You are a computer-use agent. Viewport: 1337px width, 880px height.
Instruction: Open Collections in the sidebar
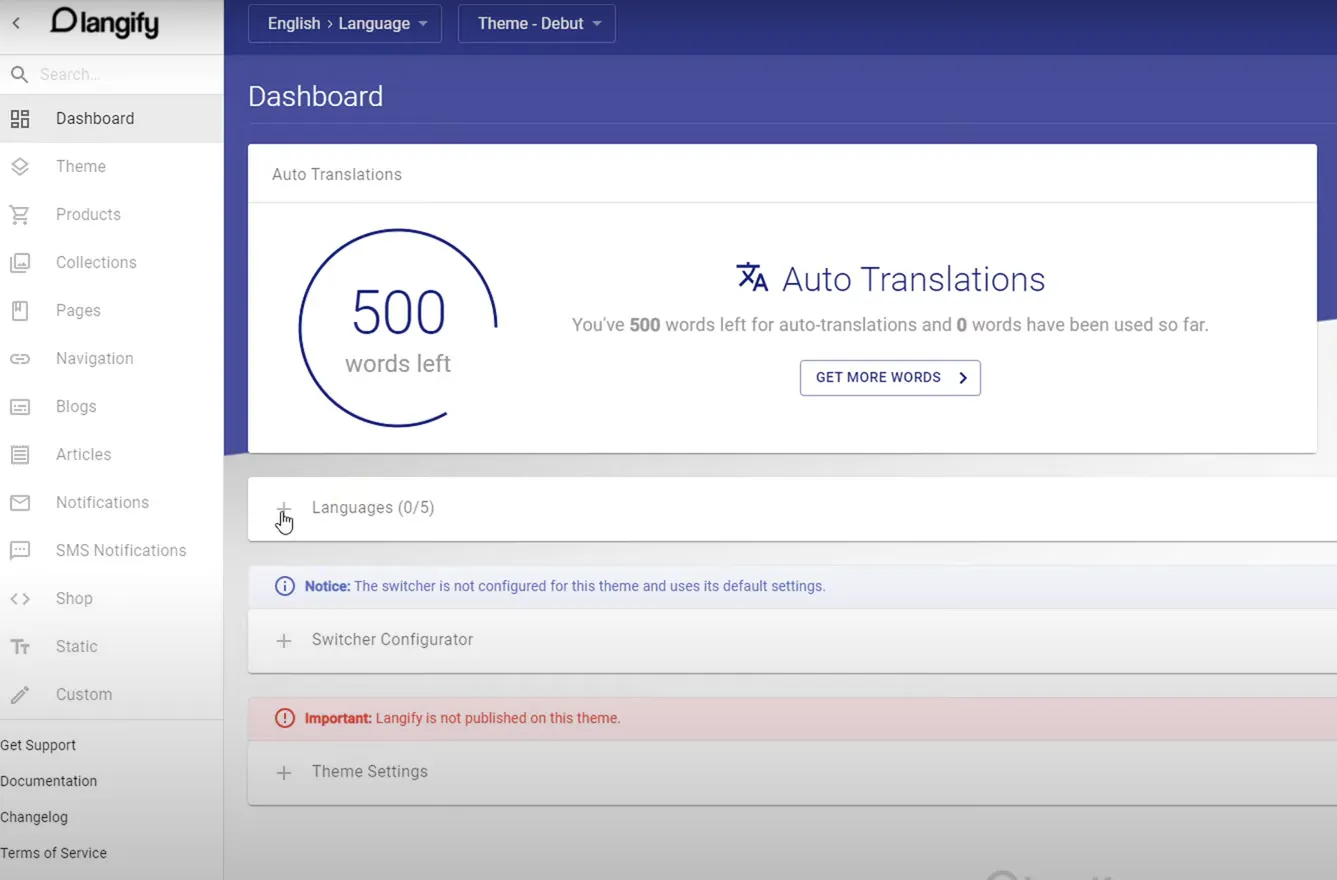tap(111, 263)
